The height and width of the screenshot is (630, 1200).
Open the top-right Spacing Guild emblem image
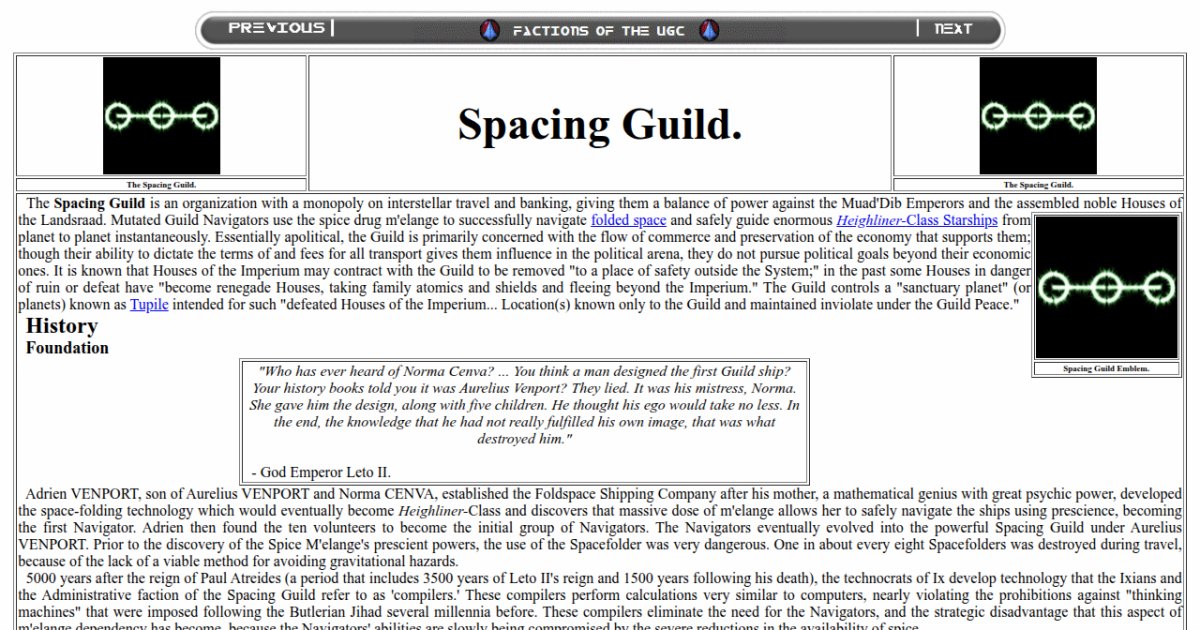1038,116
